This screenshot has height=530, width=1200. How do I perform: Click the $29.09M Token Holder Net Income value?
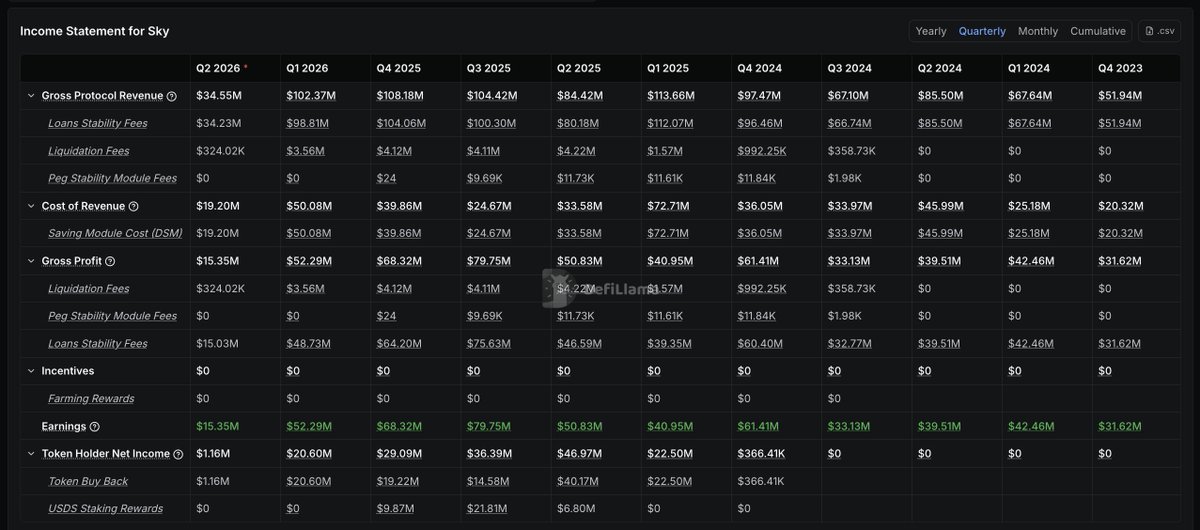tap(398, 454)
